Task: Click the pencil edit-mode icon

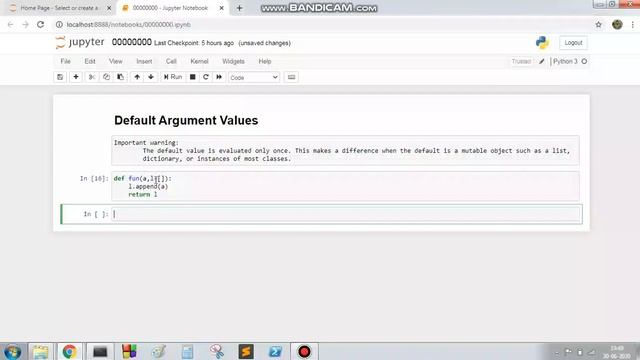Action: pyautogui.click(x=542, y=62)
